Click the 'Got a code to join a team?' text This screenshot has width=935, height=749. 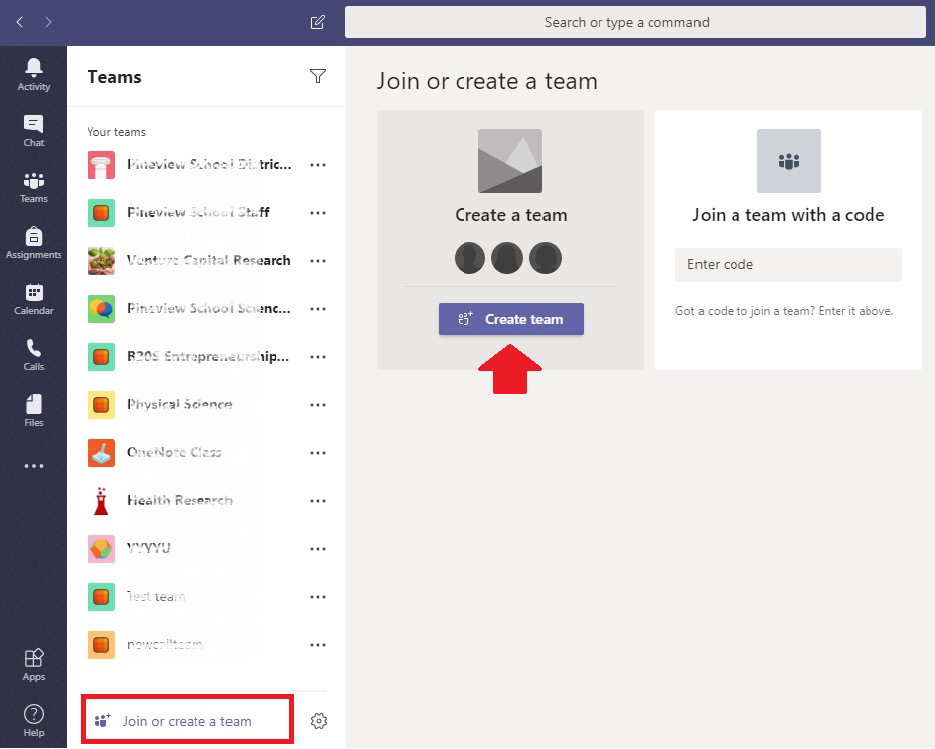click(x=784, y=311)
